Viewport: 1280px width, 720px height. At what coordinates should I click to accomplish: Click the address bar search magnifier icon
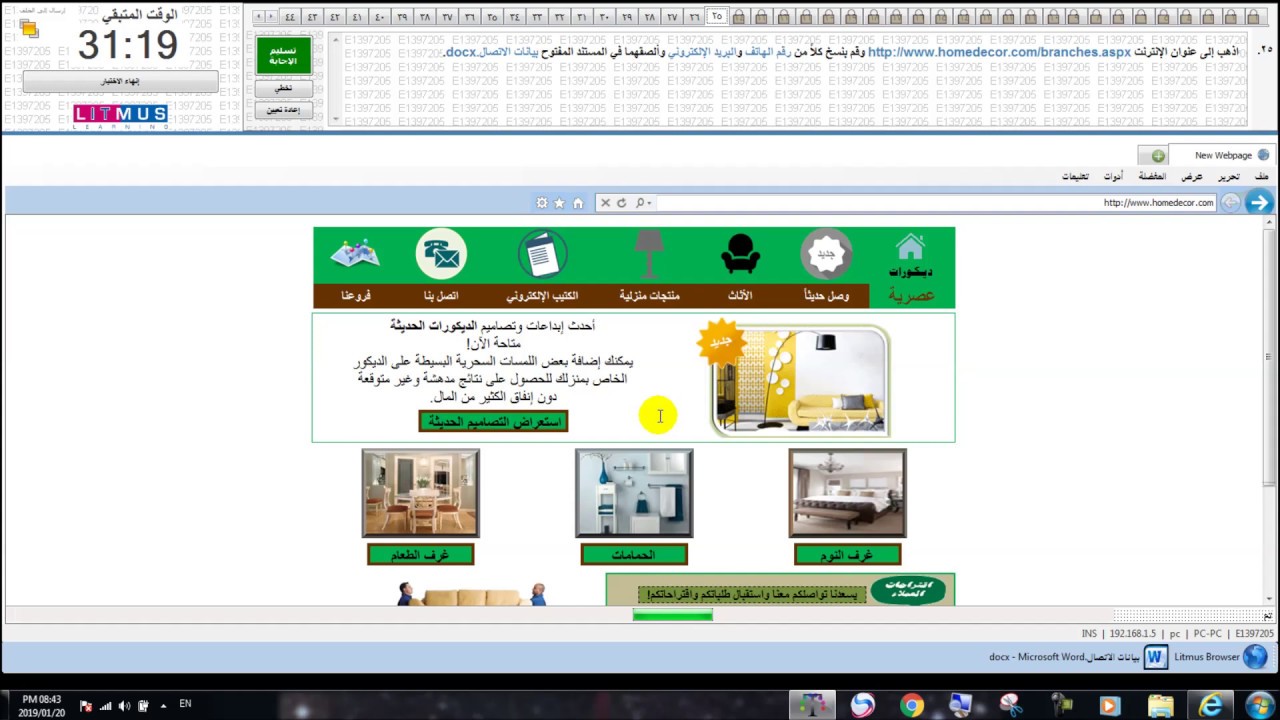[640, 203]
